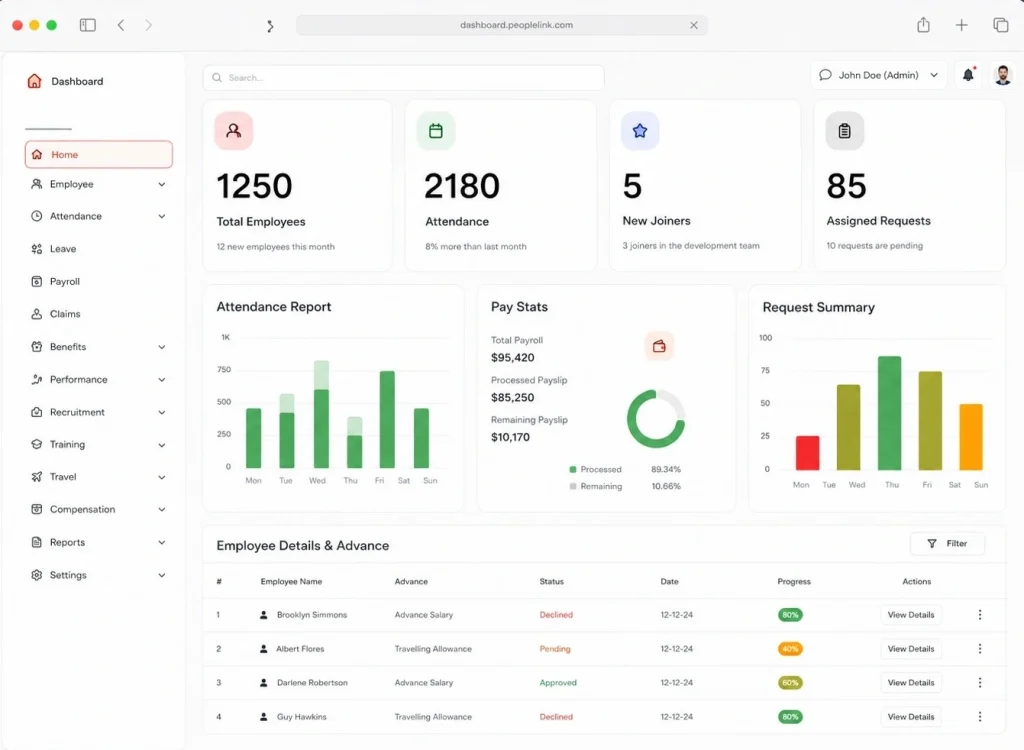Click Brooklyn Simmons 80% progress badge
Image resolution: width=1024 pixels, height=750 pixels.
tap(790, 615)
